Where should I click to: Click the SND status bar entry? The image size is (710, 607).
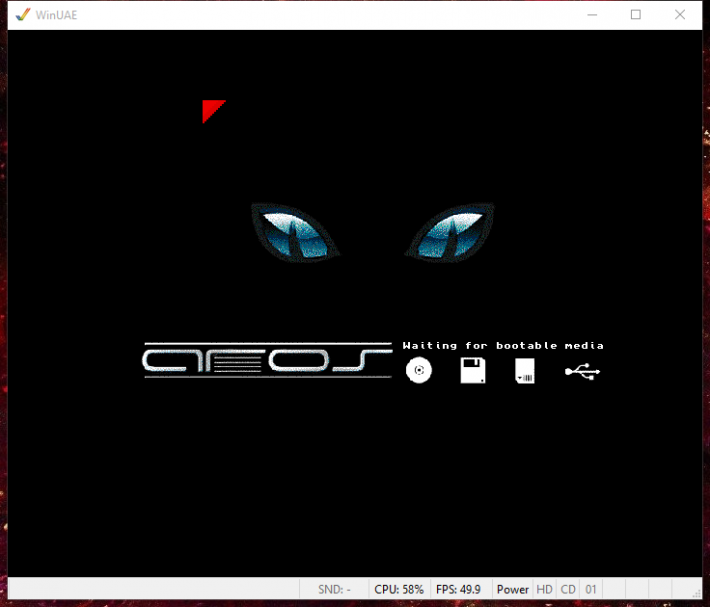pyautogui.click(x=334, y=589)
